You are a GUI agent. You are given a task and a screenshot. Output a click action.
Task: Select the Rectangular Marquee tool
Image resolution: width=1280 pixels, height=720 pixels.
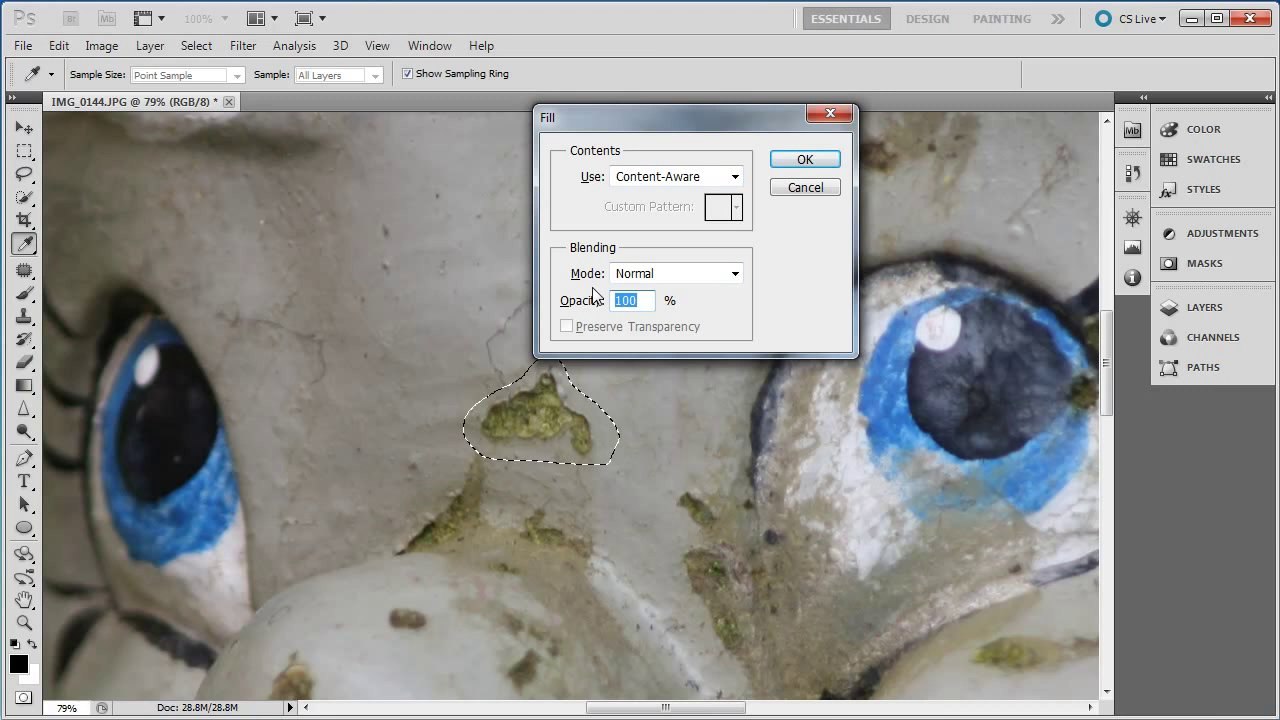click(x=24, y=151)
